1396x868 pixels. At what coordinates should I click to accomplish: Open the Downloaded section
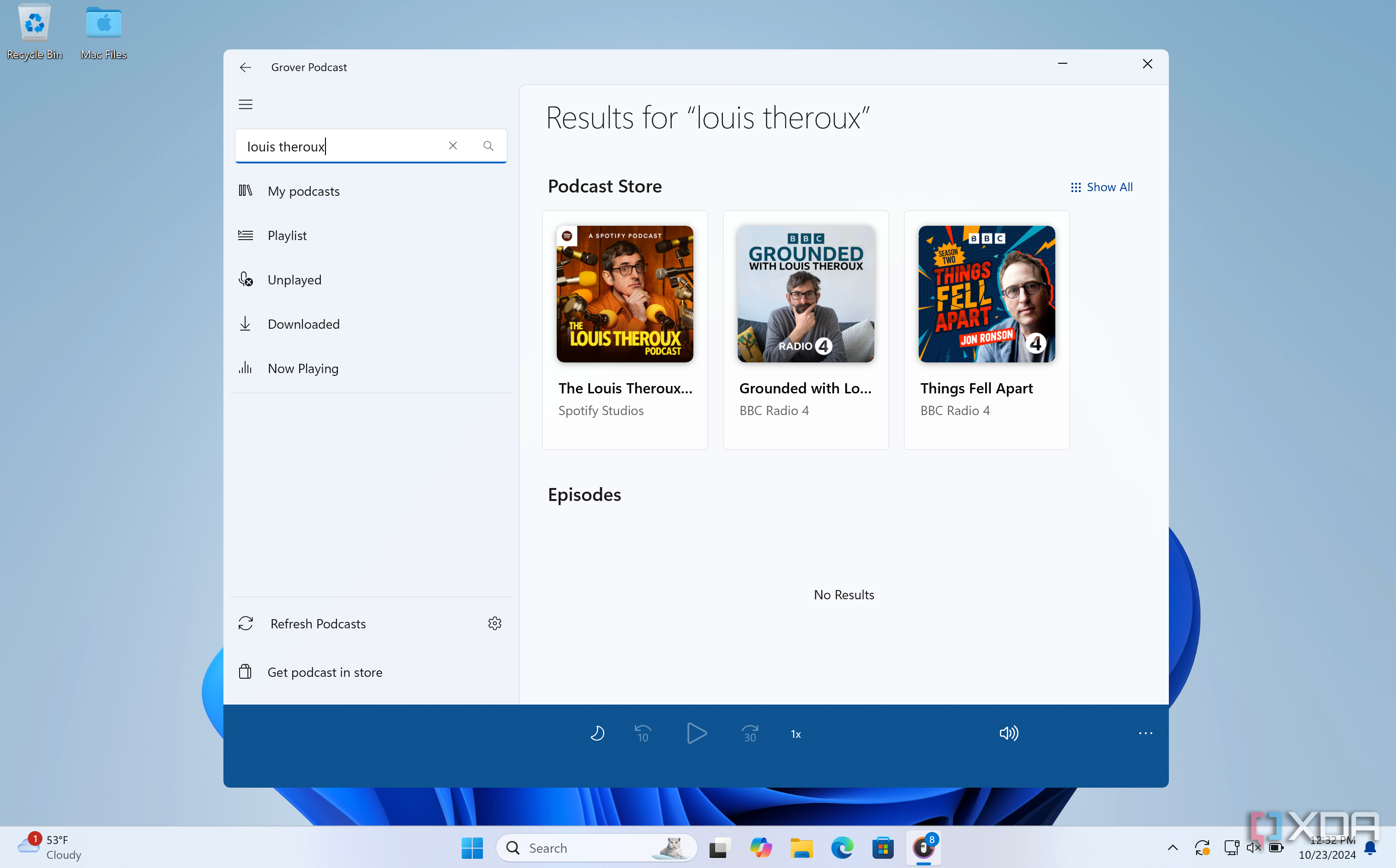[x=371, y=324]
